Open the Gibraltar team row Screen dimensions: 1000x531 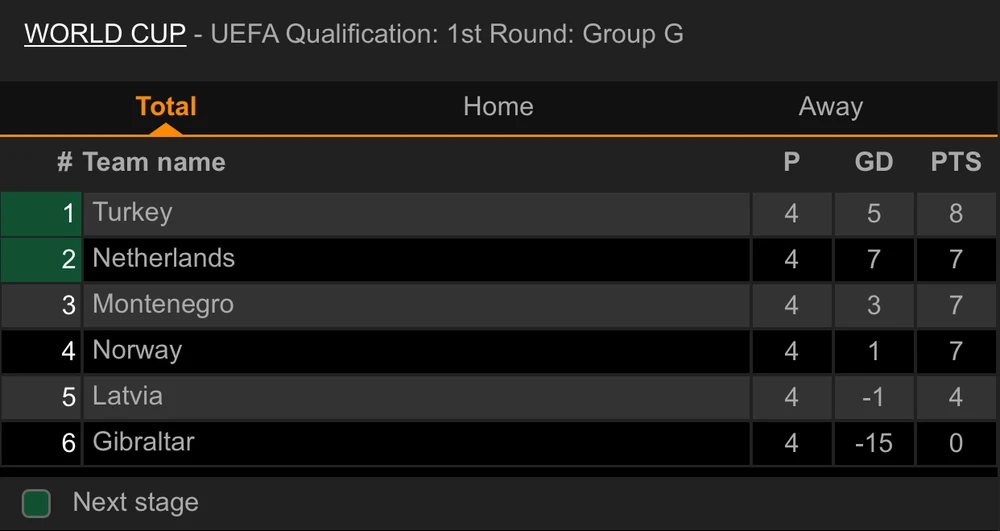[143, 443]
